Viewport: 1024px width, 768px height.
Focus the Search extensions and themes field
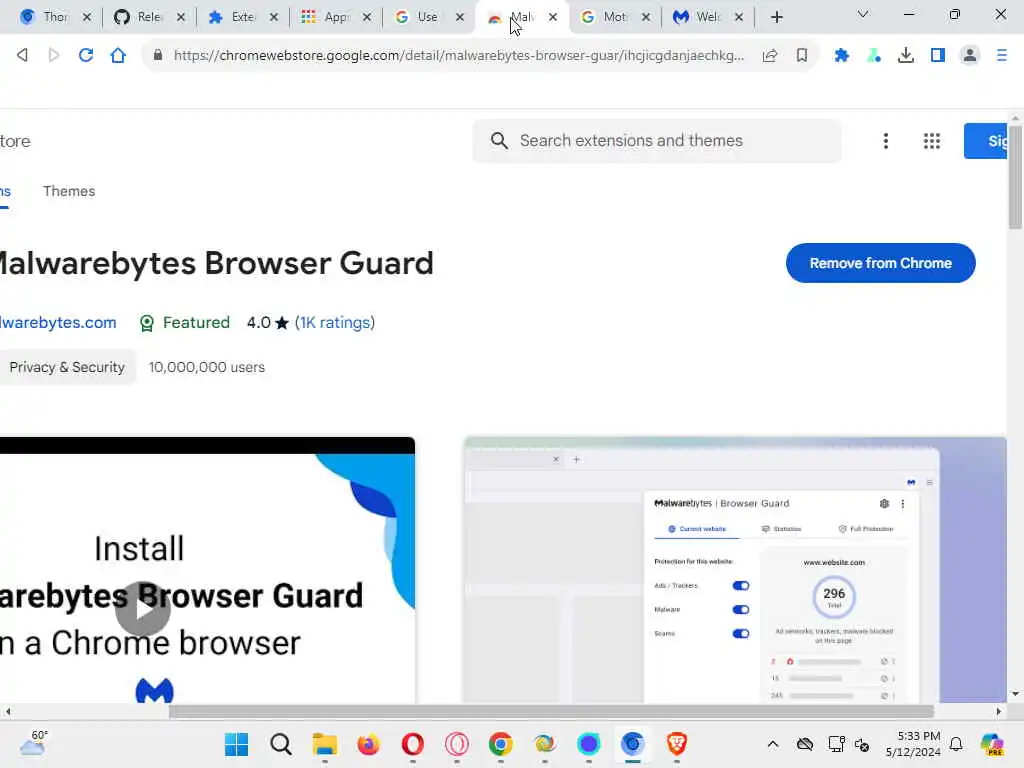pyautogui.click(x=656, y=140)
